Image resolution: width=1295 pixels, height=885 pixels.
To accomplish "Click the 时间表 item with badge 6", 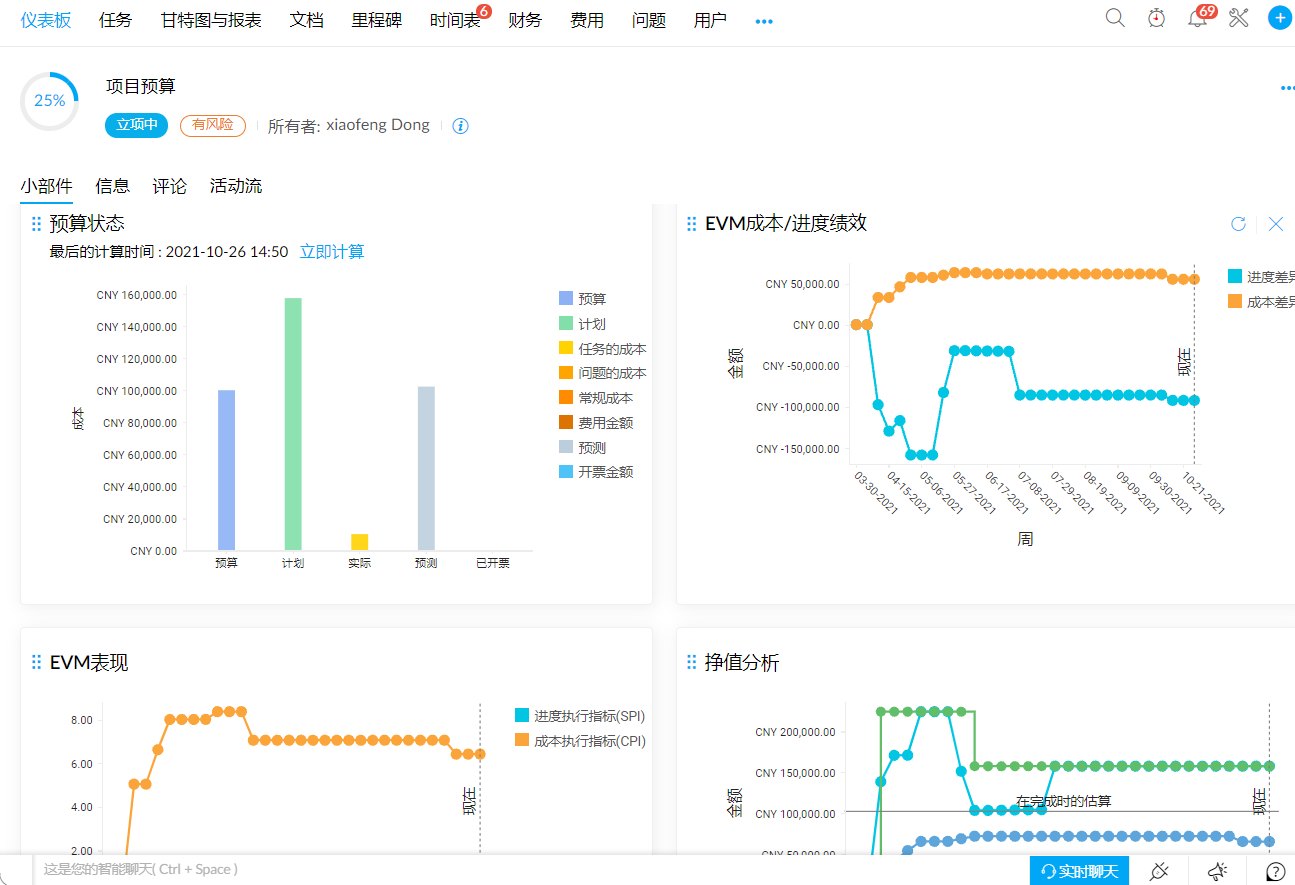I will 454,19.
